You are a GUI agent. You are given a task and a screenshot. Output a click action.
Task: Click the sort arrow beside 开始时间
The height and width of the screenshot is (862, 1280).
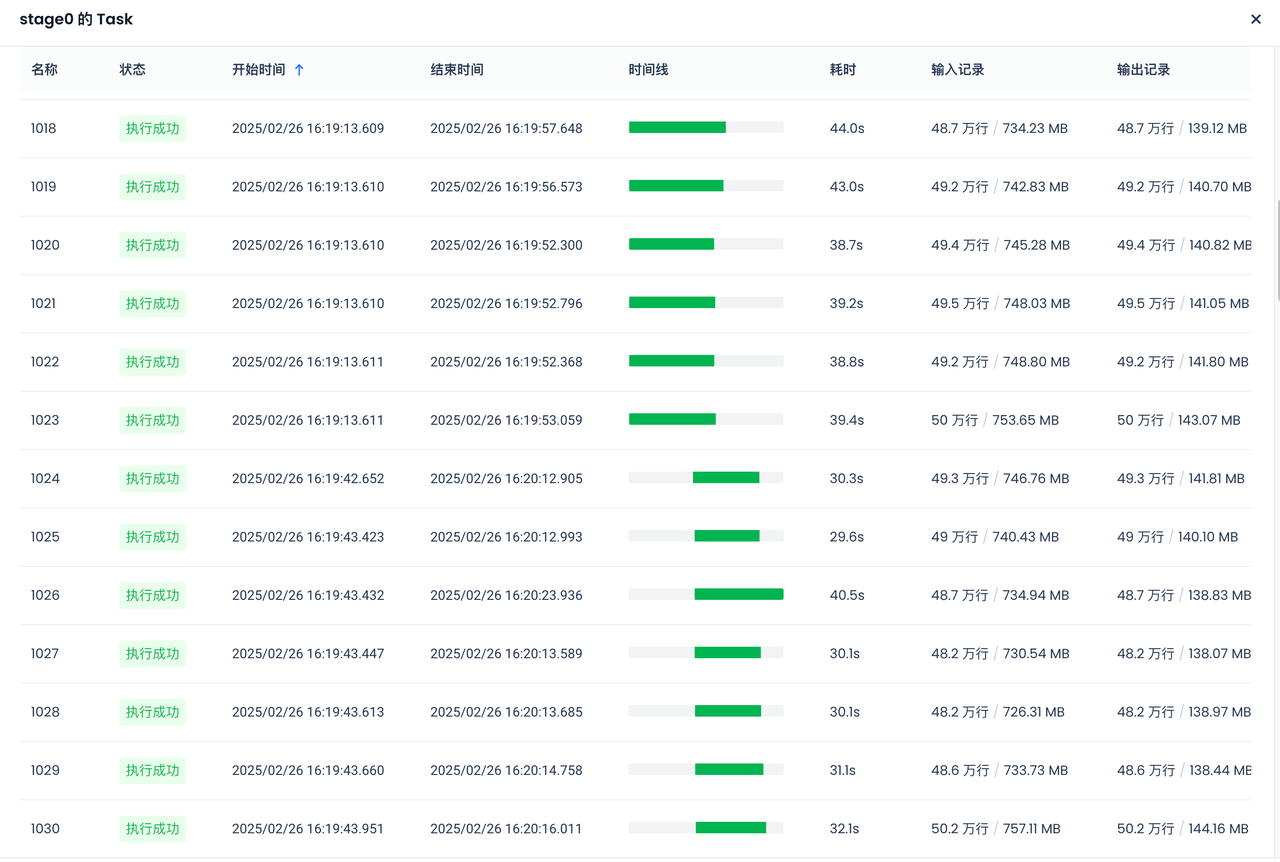[x=299, y=70]
